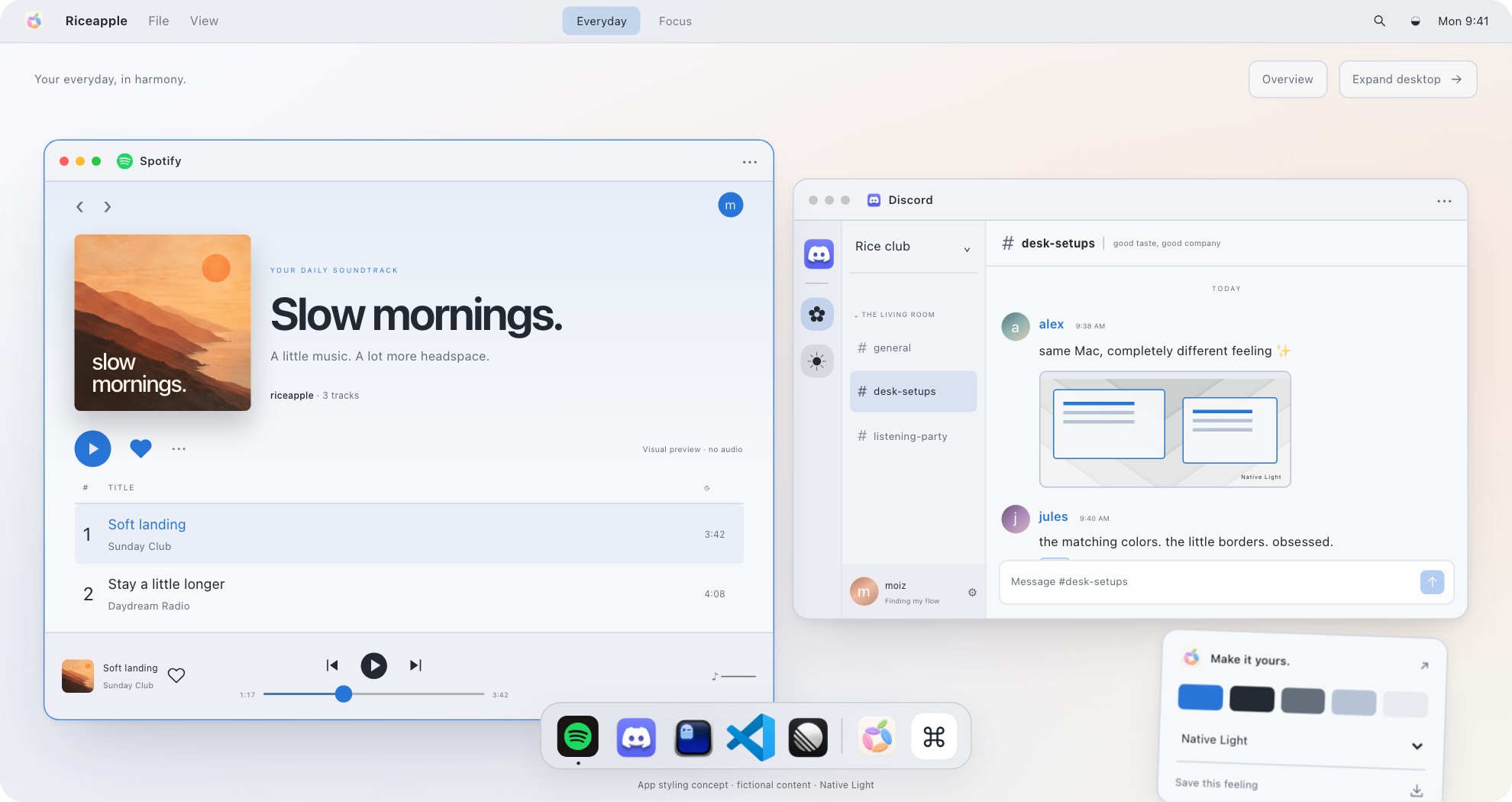Go back in Spotify navigation
The height and width of the screenshot is (802, 1512).
click(79, 207)
